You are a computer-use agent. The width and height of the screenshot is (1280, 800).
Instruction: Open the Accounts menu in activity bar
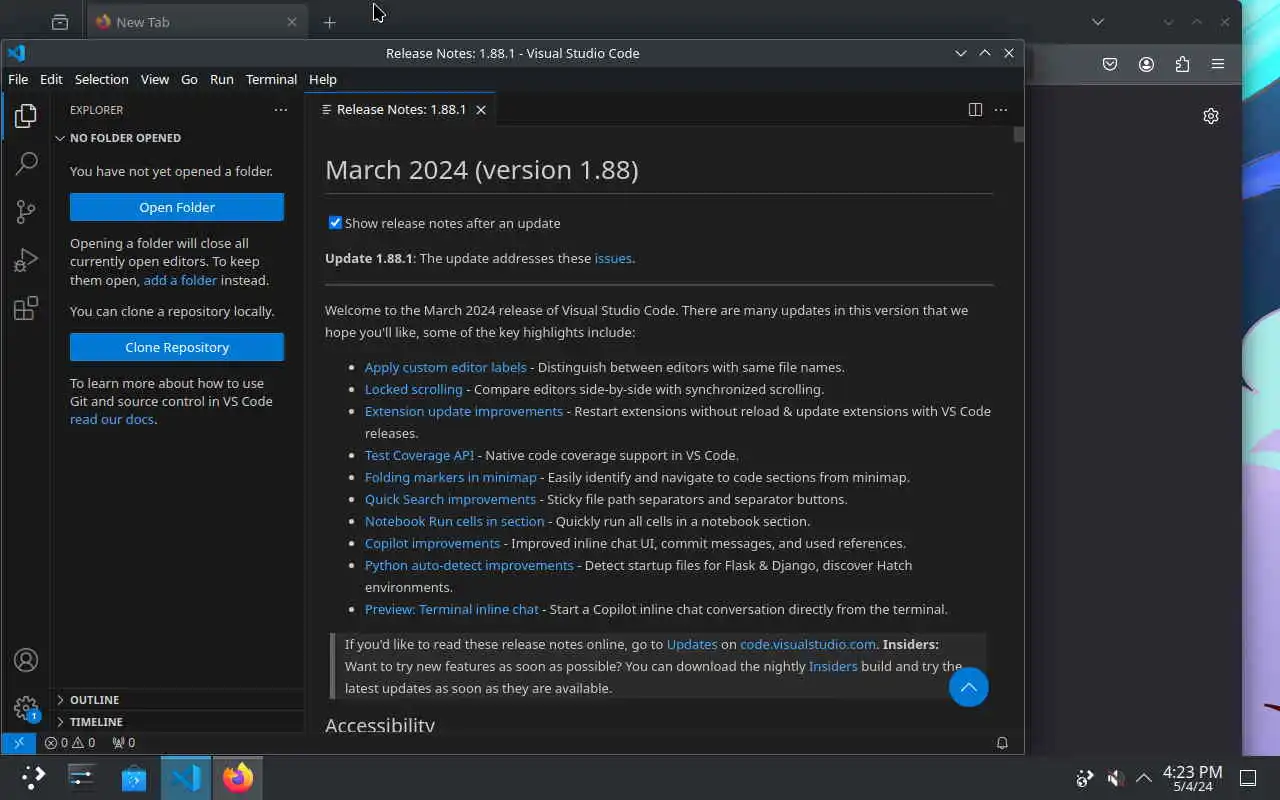coord(26,660)
